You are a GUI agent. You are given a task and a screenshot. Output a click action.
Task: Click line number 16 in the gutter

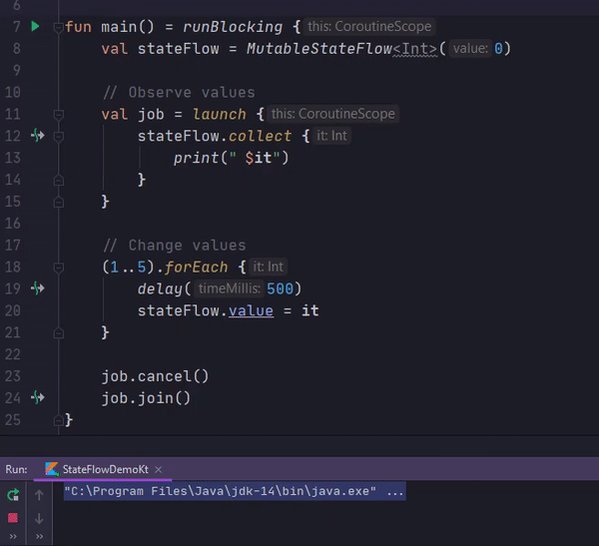(x=13, y=224)
